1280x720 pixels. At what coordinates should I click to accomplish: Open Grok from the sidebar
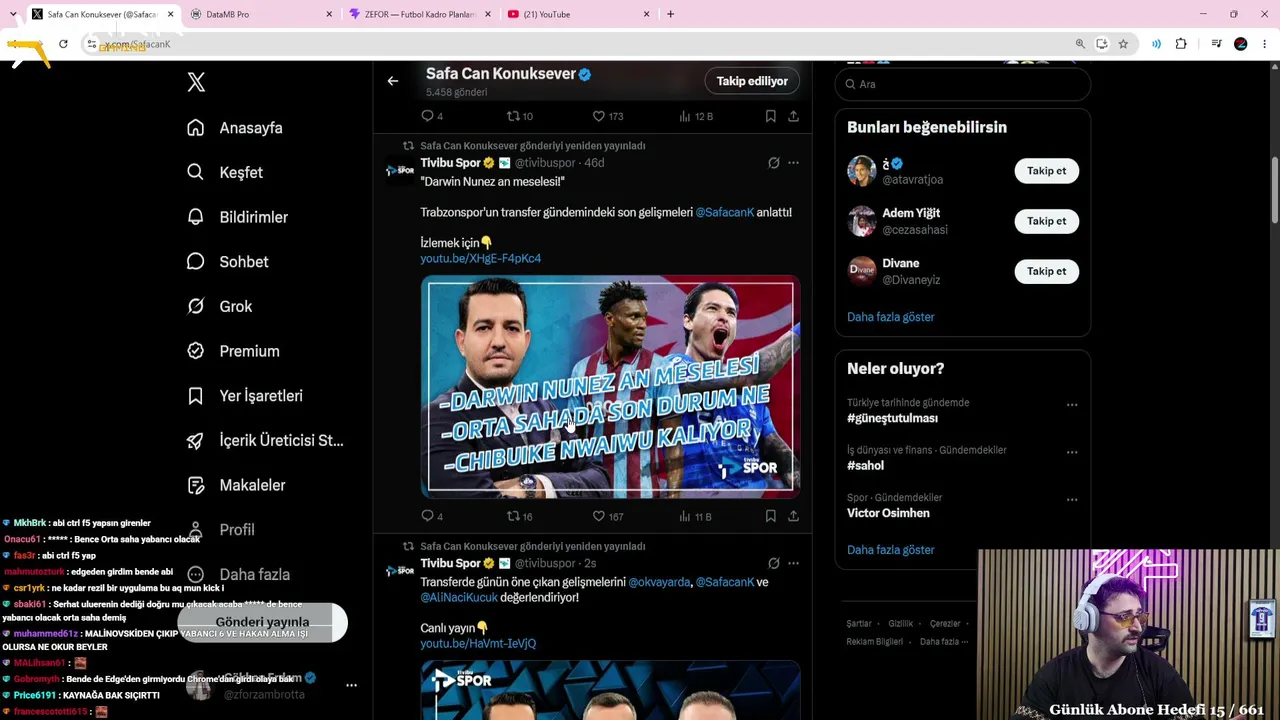click(x=220, y=306)
